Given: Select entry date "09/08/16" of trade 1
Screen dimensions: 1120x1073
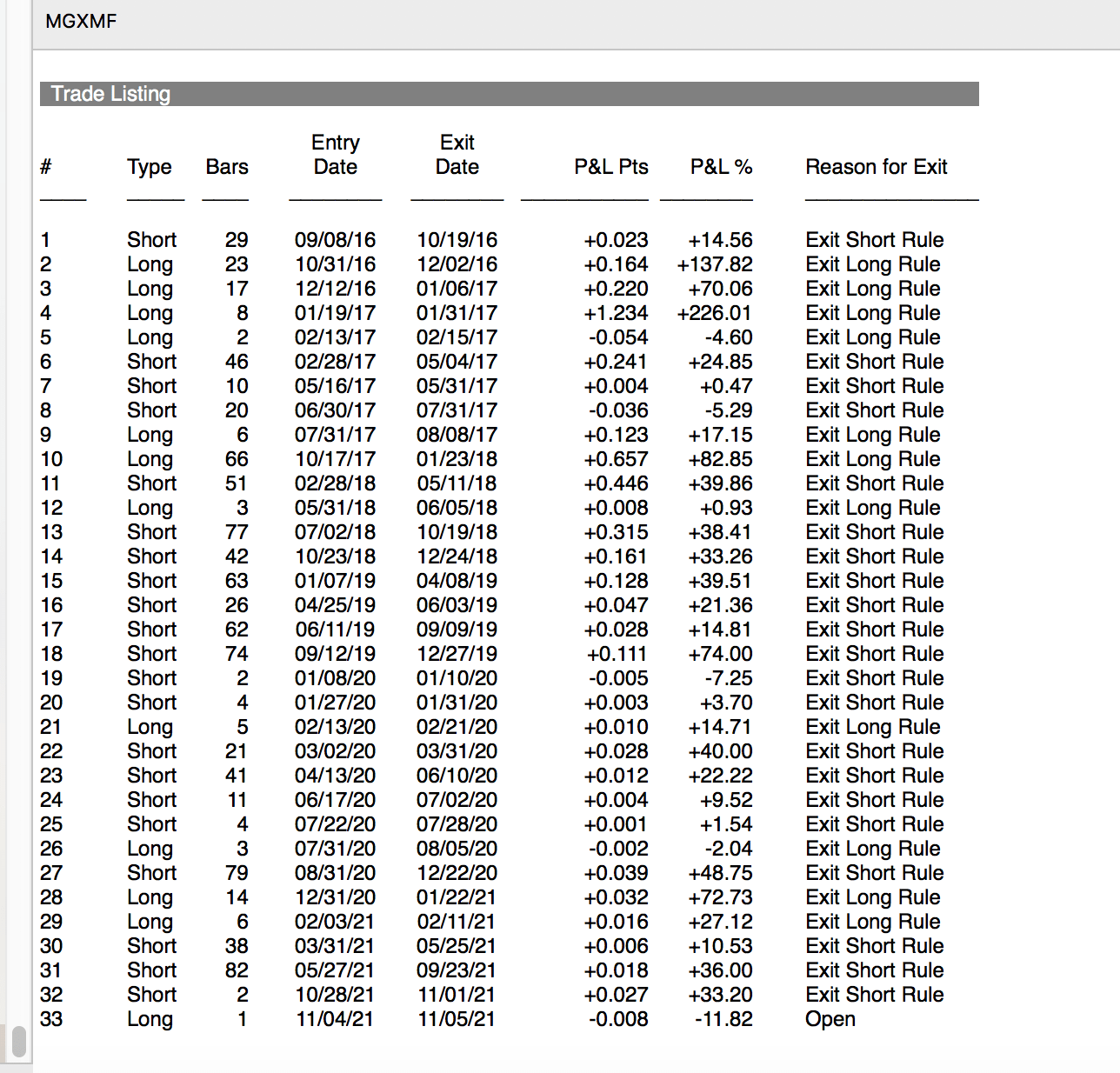Looking at the screenshot, I should pyautogui.click(x=336, y=240).
